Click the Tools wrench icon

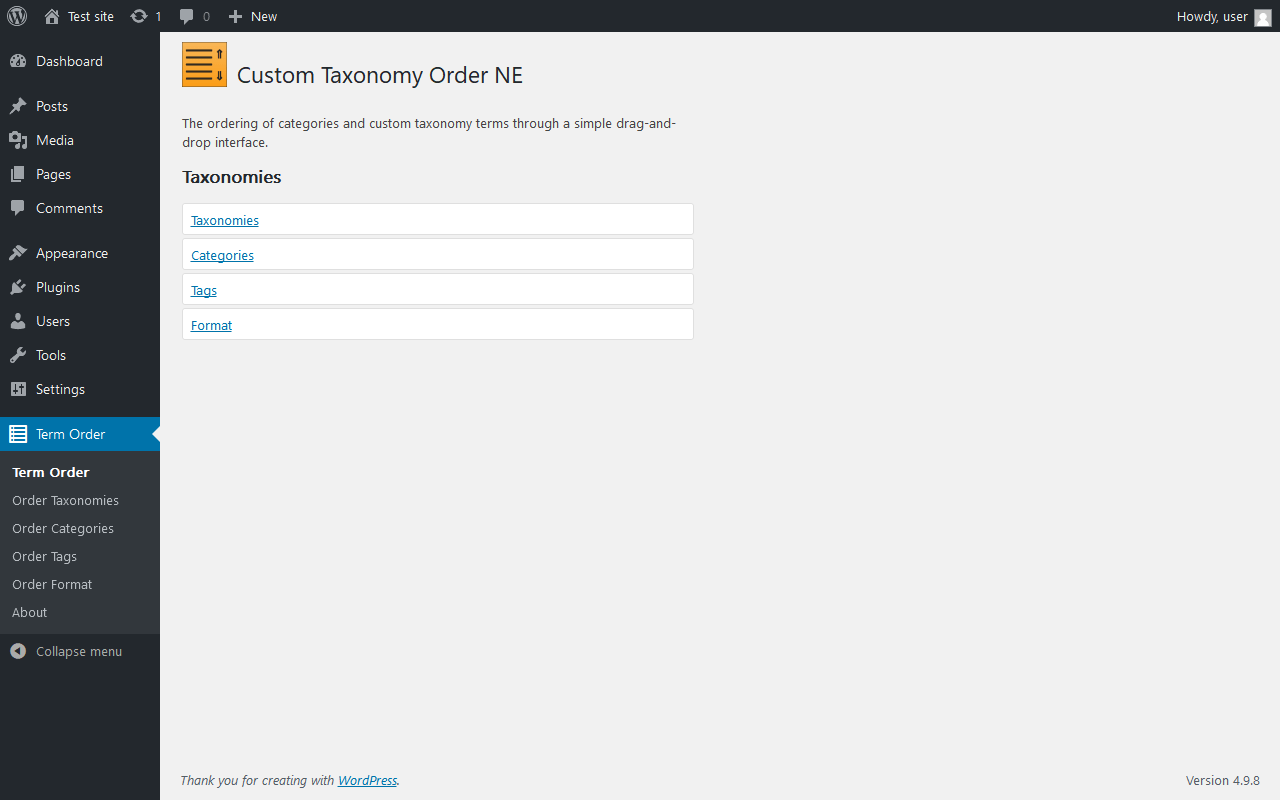18,355
